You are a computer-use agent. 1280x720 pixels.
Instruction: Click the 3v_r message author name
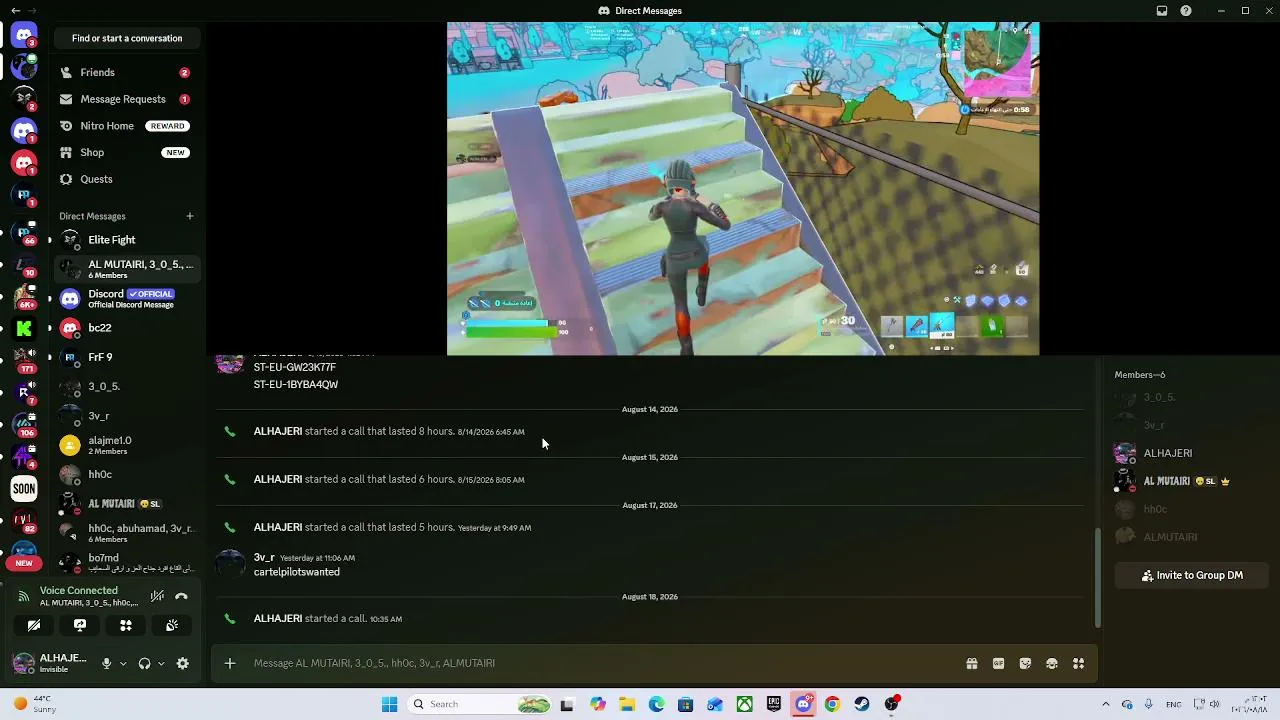point(264,557)
